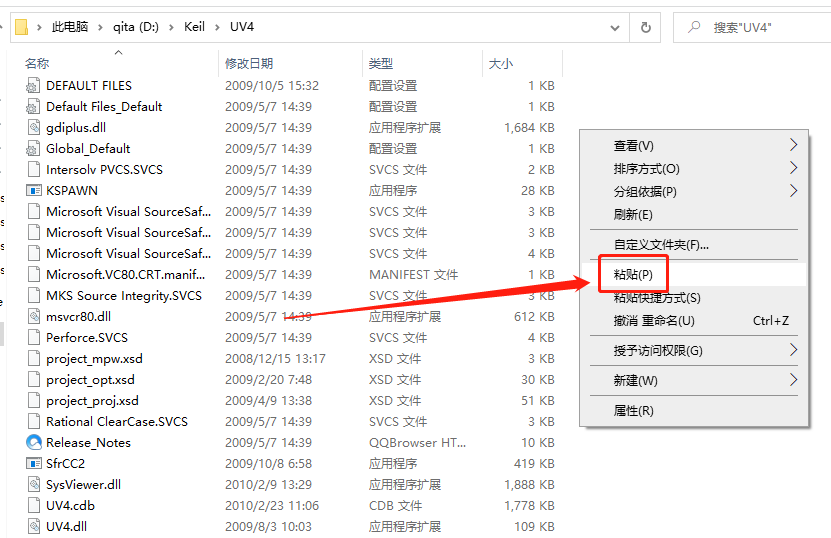Screen dimensions: 831x538
Task: Choose 自定义文件夹(F)... menu entry
Action: tap(695, 244)
